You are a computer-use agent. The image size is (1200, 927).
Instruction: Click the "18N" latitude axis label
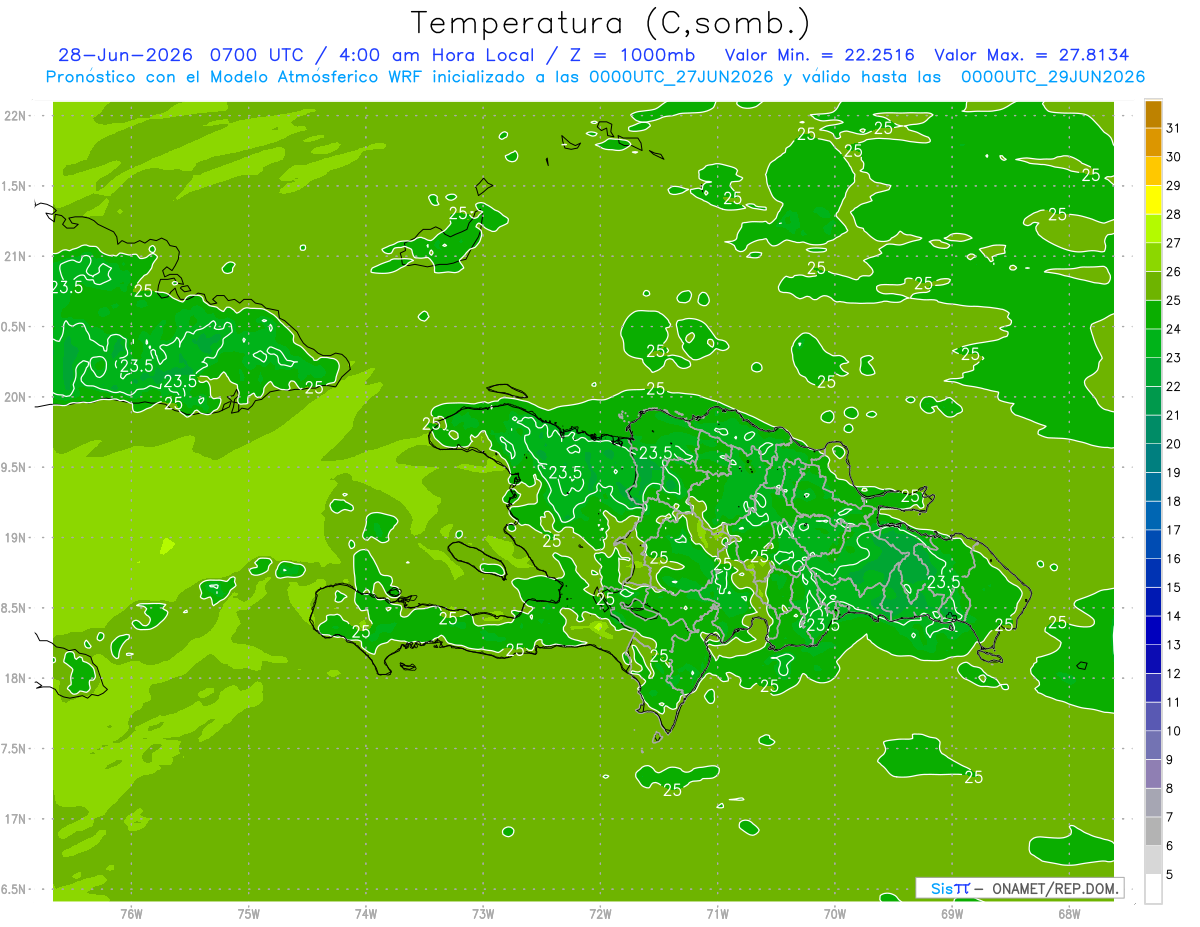[15, 678]
